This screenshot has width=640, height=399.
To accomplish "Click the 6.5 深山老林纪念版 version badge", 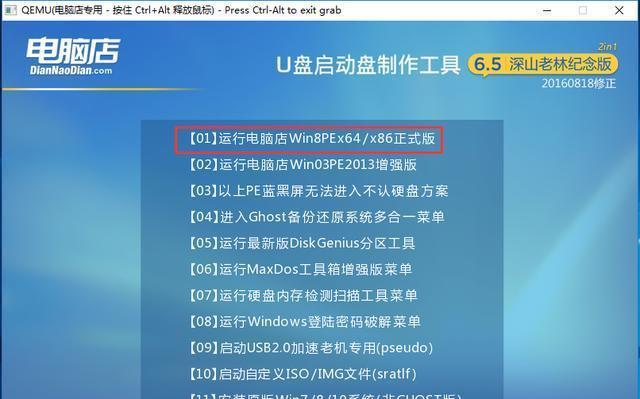I will [542, 64].
